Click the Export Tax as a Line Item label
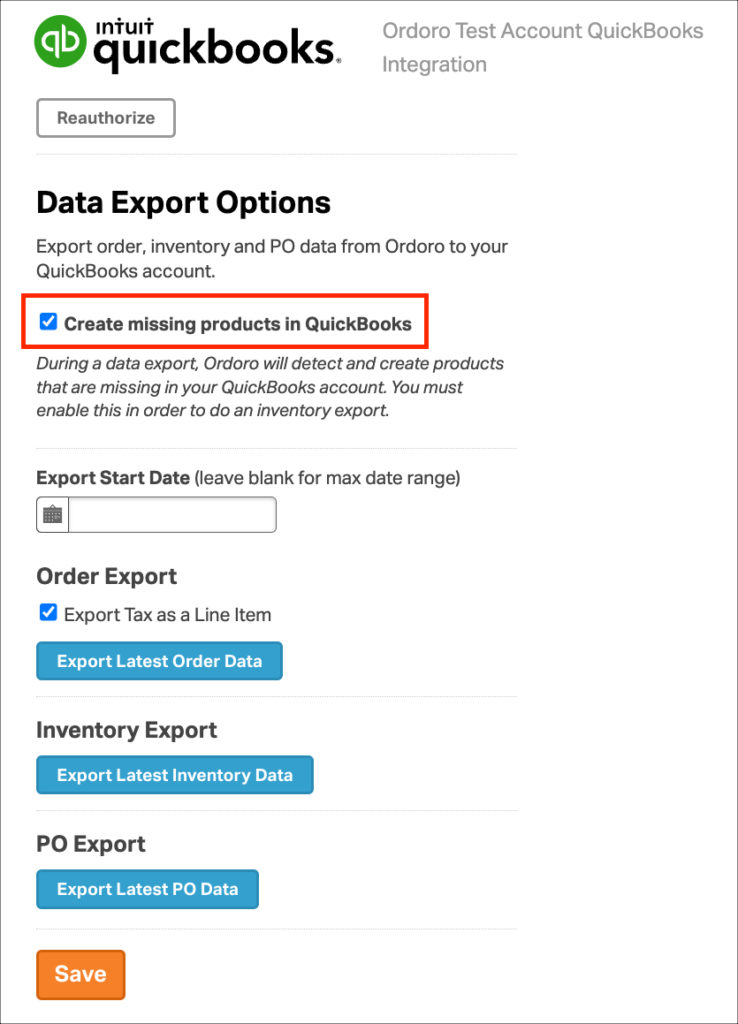The image size is (738, 1024). 167,615
